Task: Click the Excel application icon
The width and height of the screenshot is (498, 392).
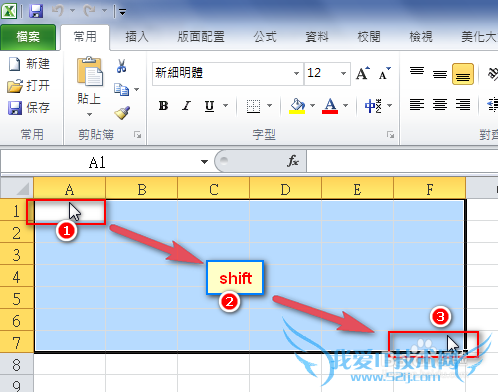Action: [9, 11]
